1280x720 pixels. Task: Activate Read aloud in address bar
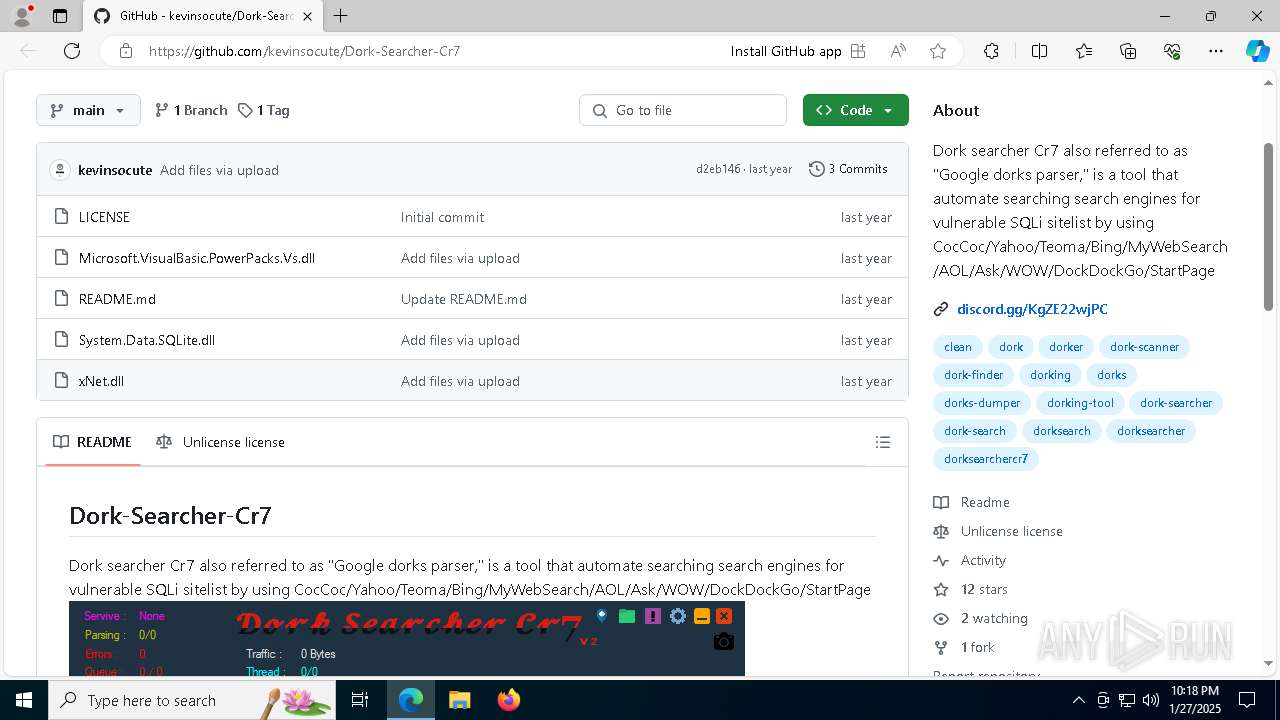898,51
